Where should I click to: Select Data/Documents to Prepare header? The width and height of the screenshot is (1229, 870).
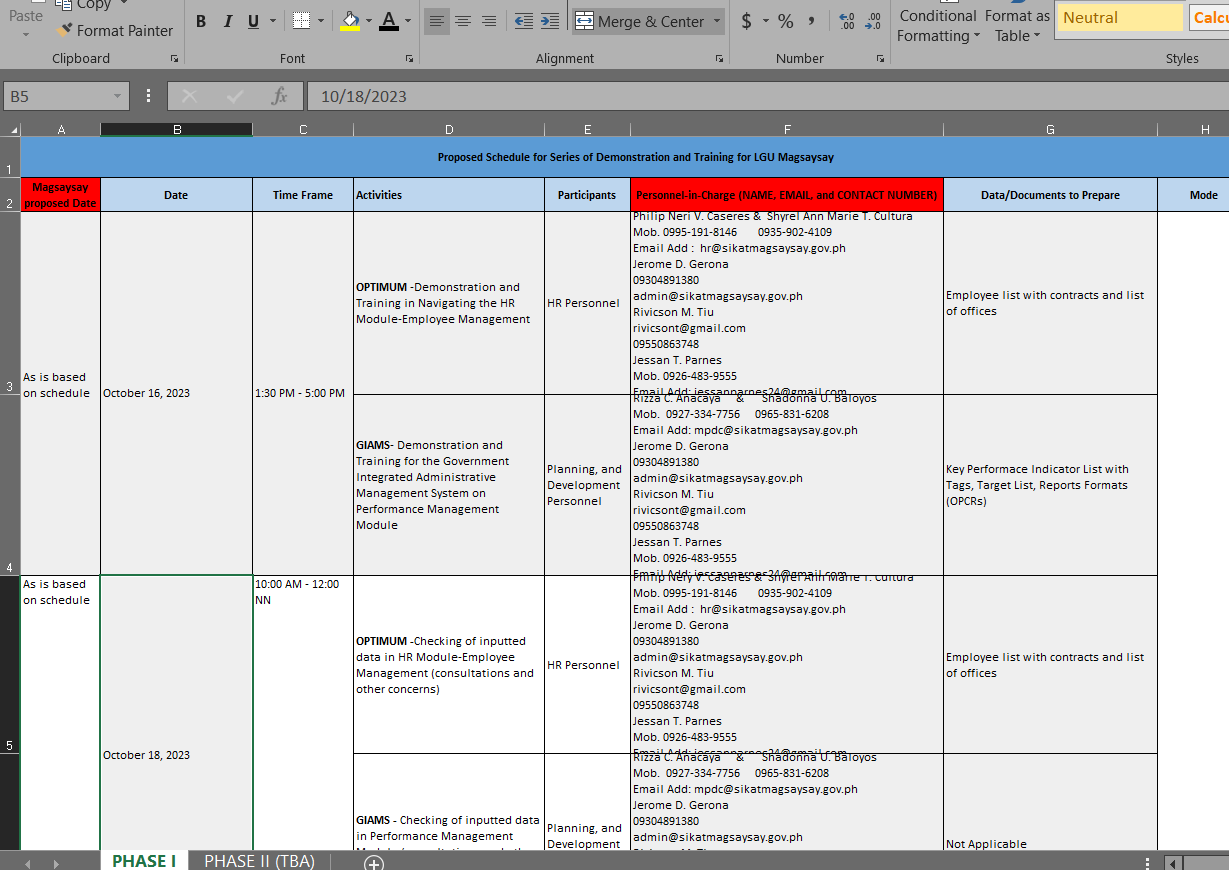1050,195
